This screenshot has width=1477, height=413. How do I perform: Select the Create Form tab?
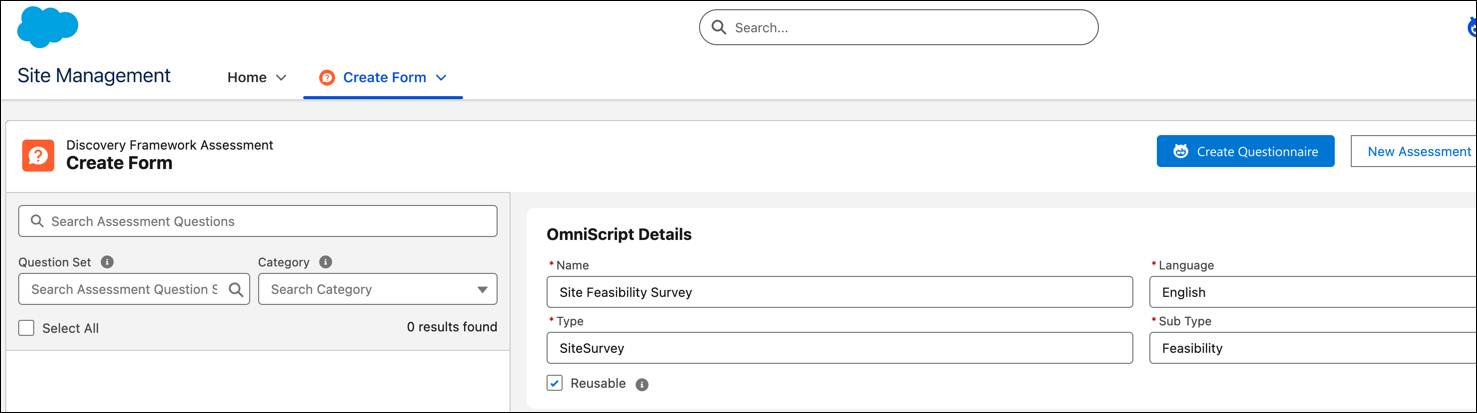(x=384, y=78)
